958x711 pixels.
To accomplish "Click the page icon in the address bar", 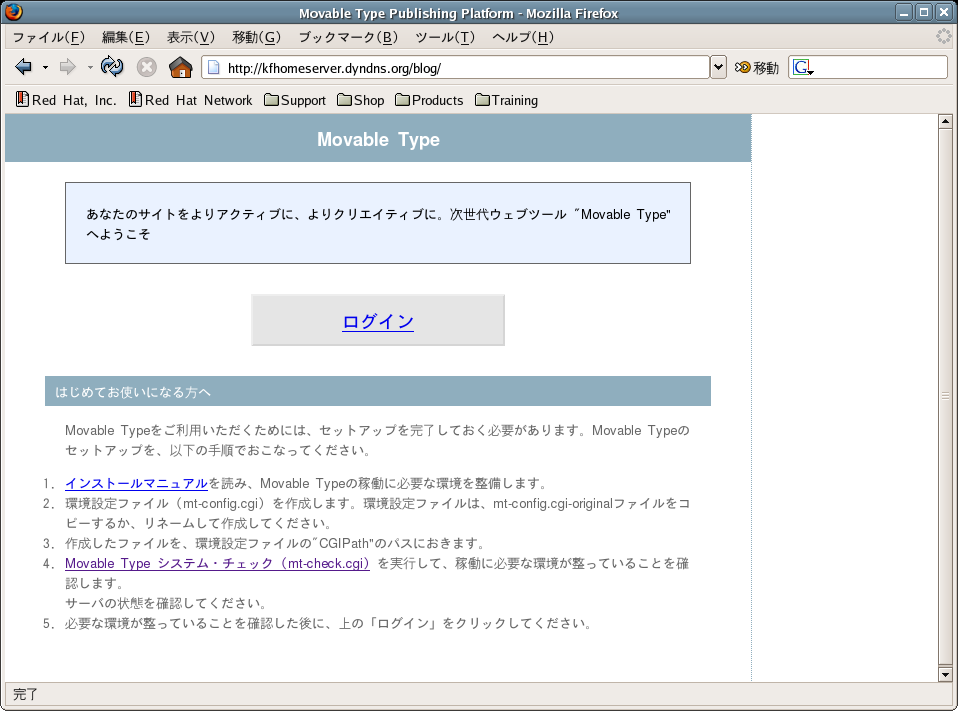I will (213, 67).
